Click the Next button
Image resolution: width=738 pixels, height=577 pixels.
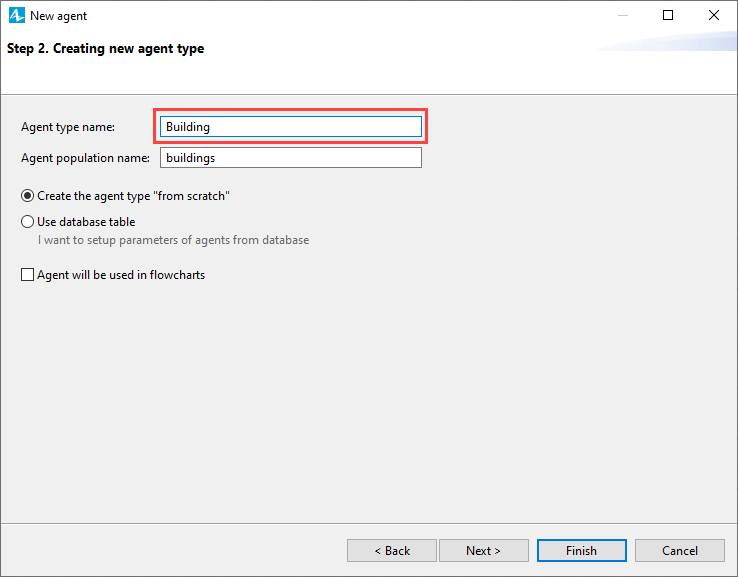[x=483, y=550]
